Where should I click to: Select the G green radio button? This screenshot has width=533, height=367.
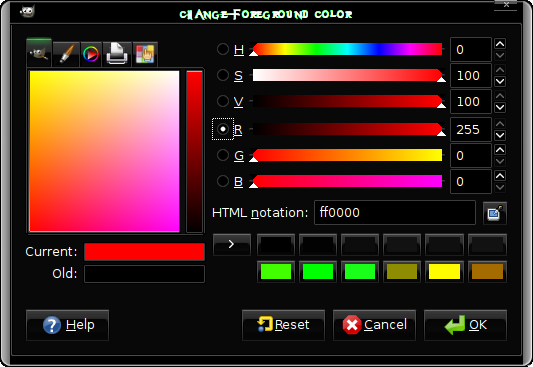223,155
